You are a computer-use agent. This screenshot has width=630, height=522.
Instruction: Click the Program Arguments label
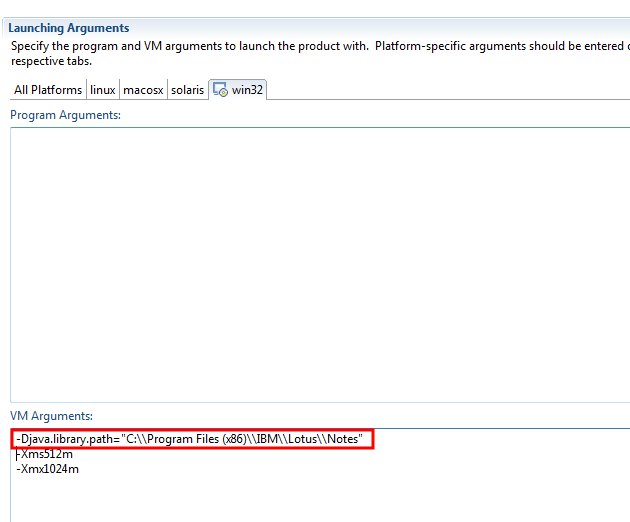click(65, 115)
